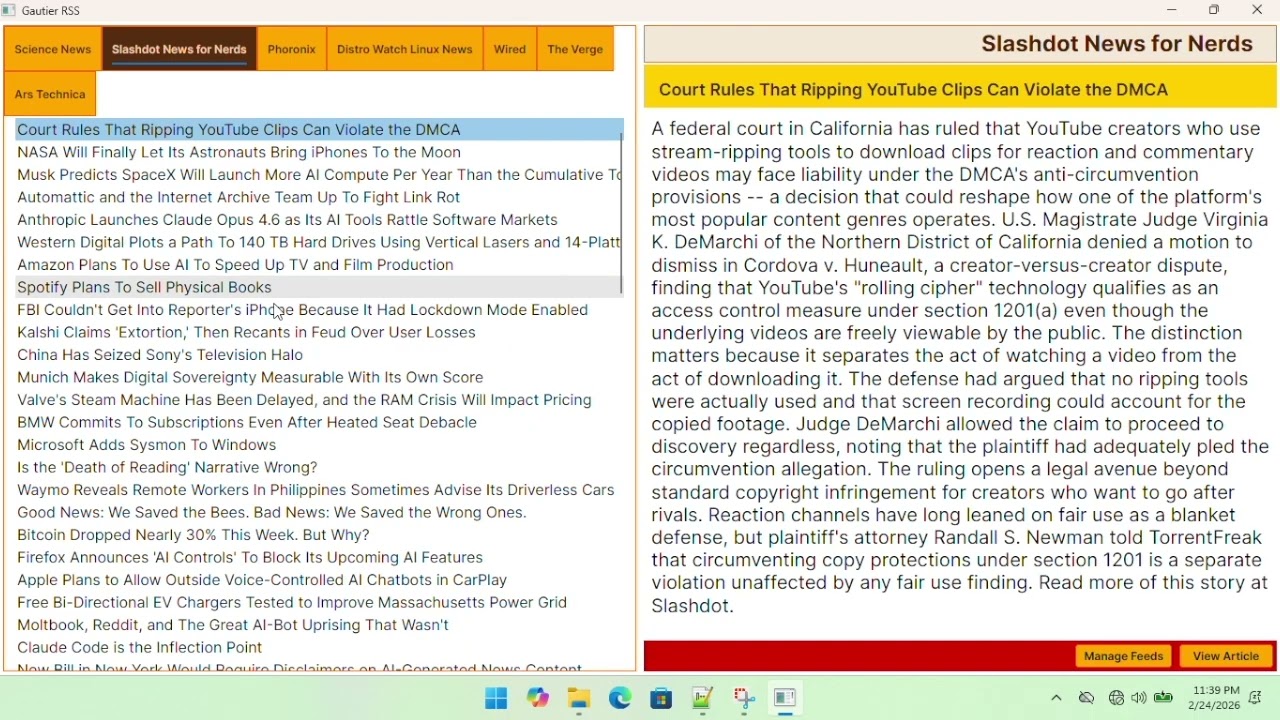Open File Explorer from the taskbar
Viewport: 1280px width, 720px height.
coord(580,699)
